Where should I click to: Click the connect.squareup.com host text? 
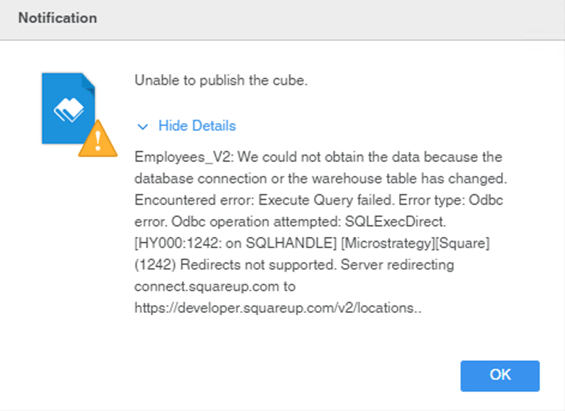point(206,286)
